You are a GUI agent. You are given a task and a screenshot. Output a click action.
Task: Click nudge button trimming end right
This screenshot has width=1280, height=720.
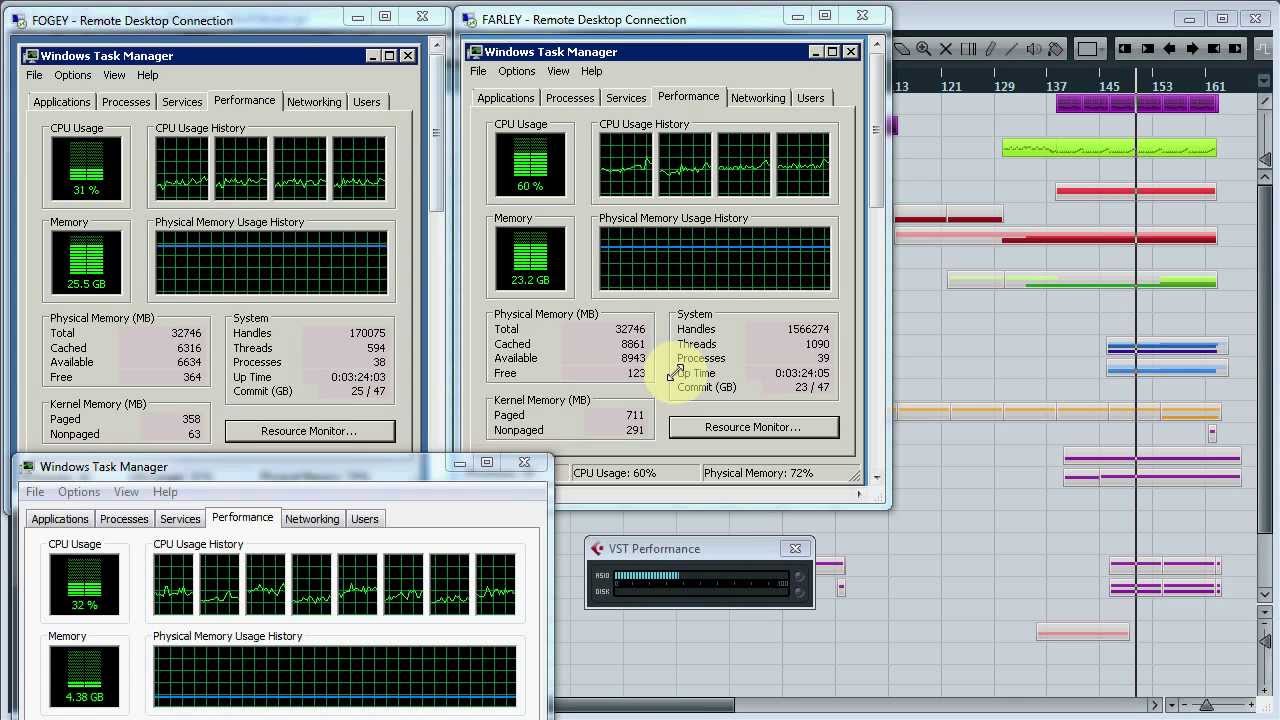pos(1235,49)
